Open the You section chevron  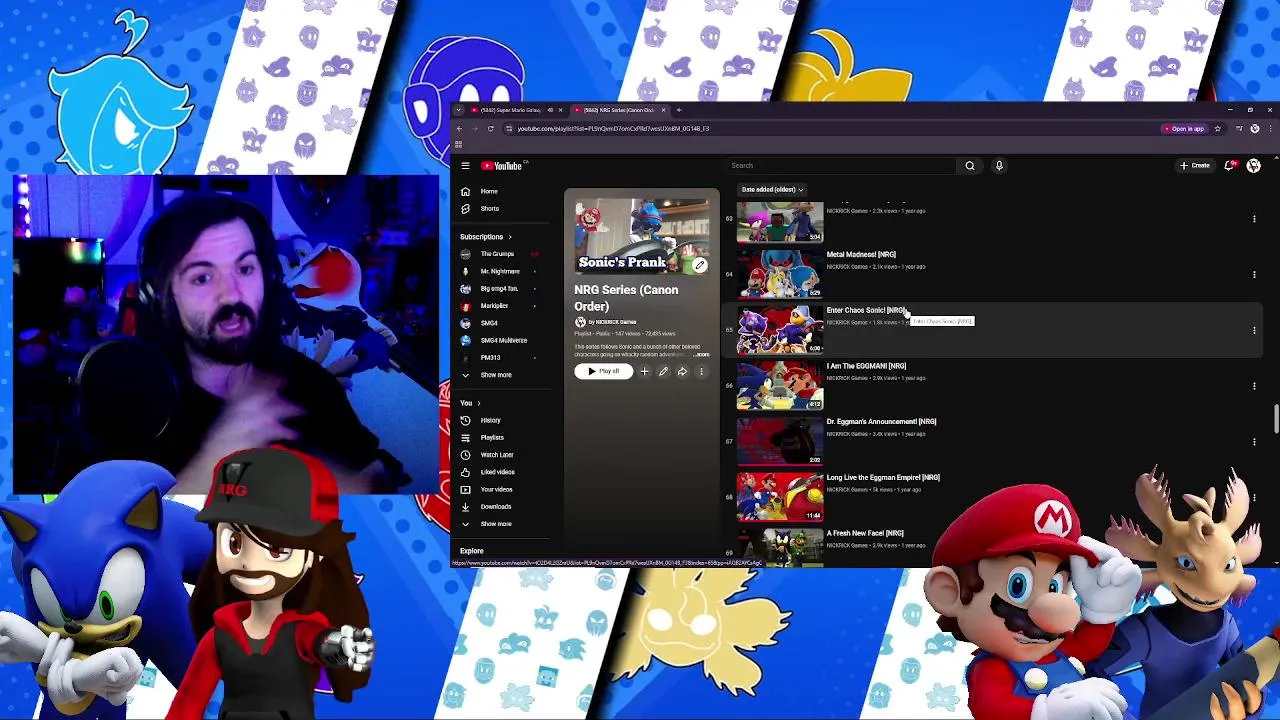point(478,403)
